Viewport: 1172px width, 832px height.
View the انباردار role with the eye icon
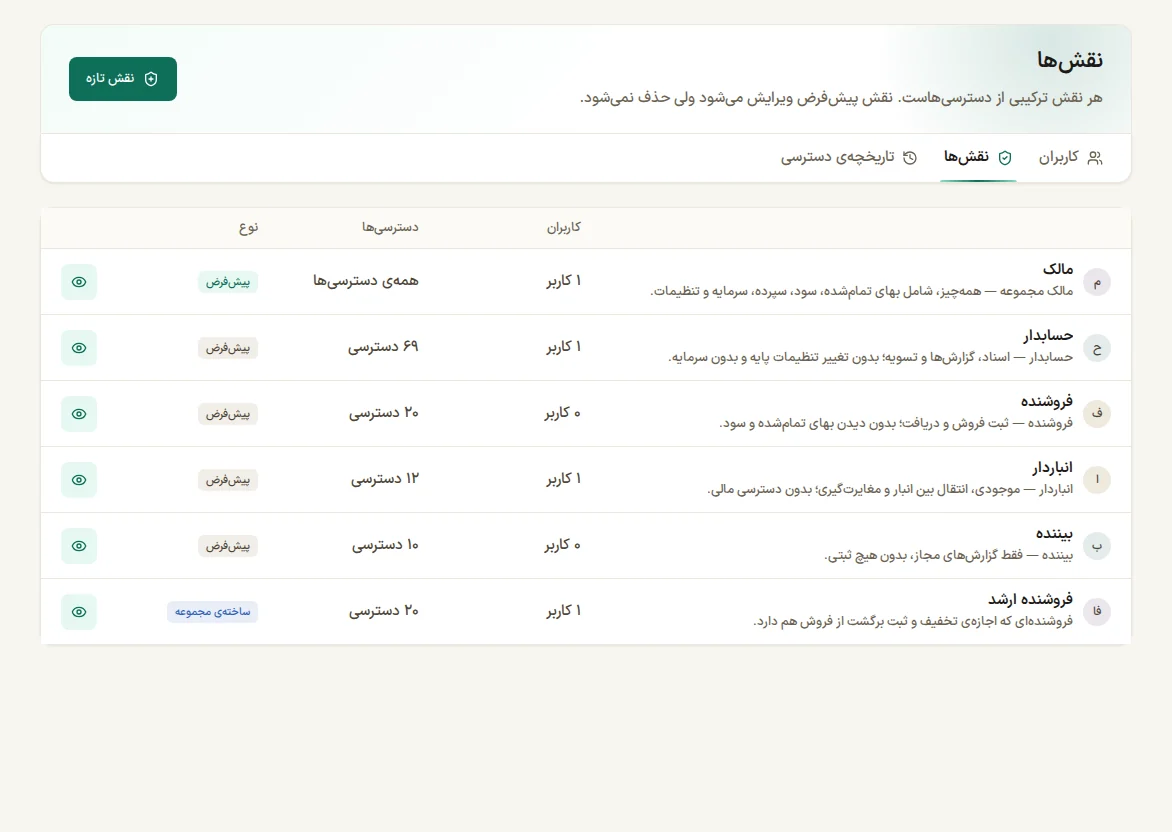(79, 480)
